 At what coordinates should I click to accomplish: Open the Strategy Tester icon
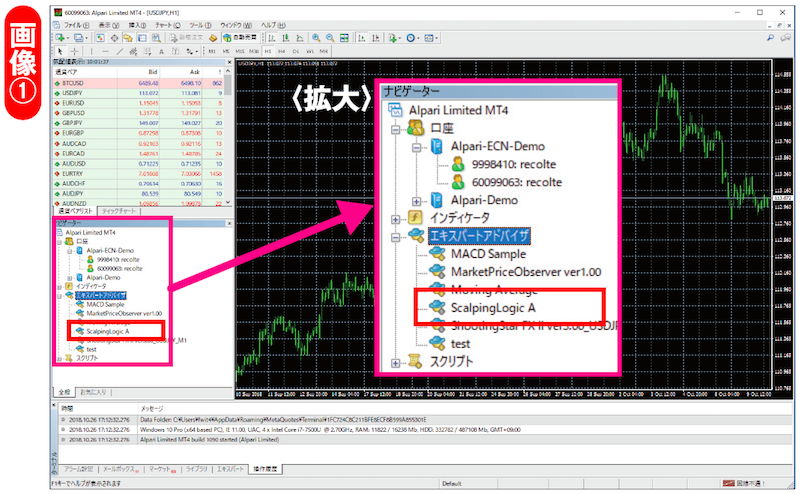[156, 38]
